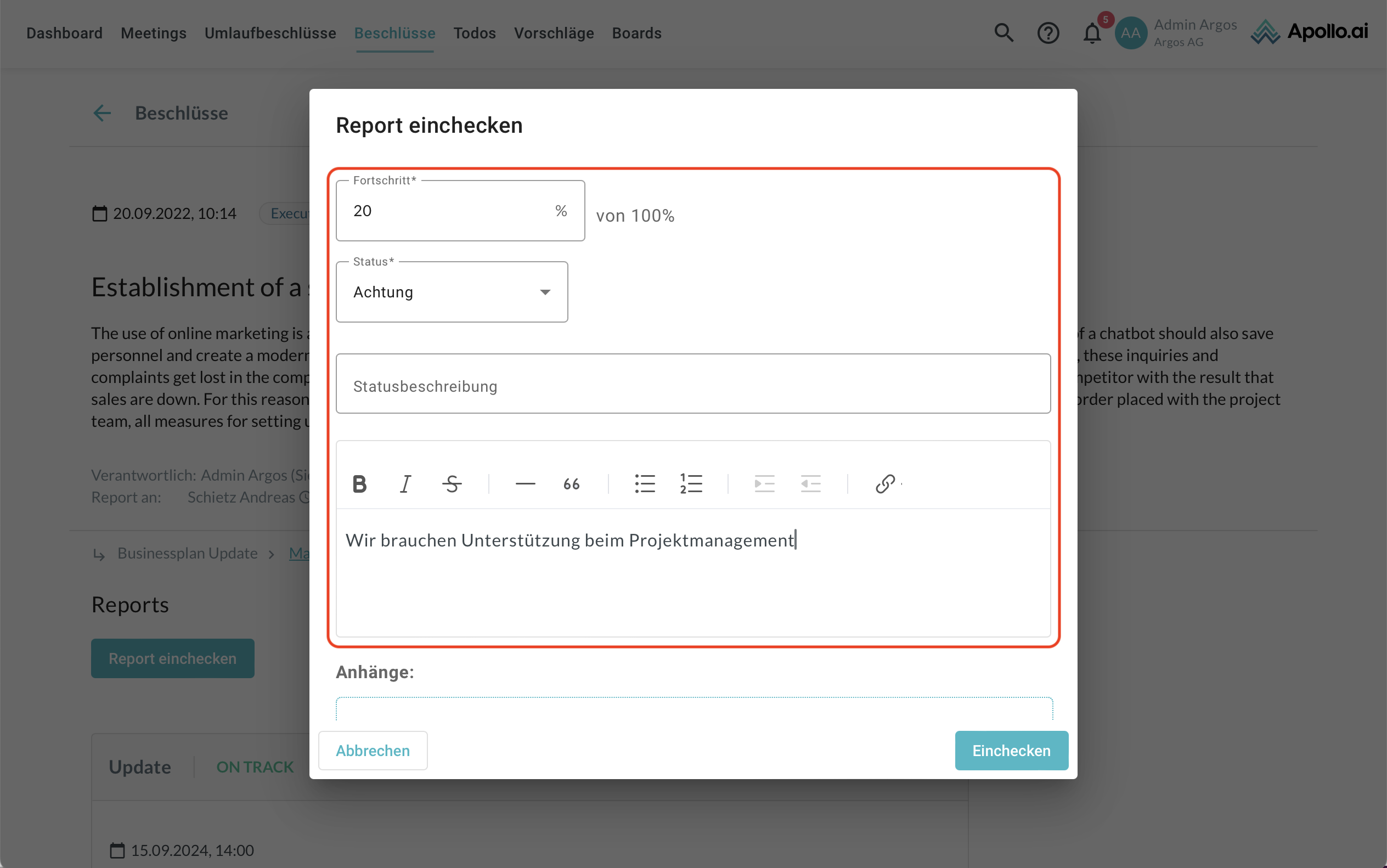The width and height of the screenshot is (1387, 868).
Task: Open the search magnifier icon
Action: tap(1003, 33)
